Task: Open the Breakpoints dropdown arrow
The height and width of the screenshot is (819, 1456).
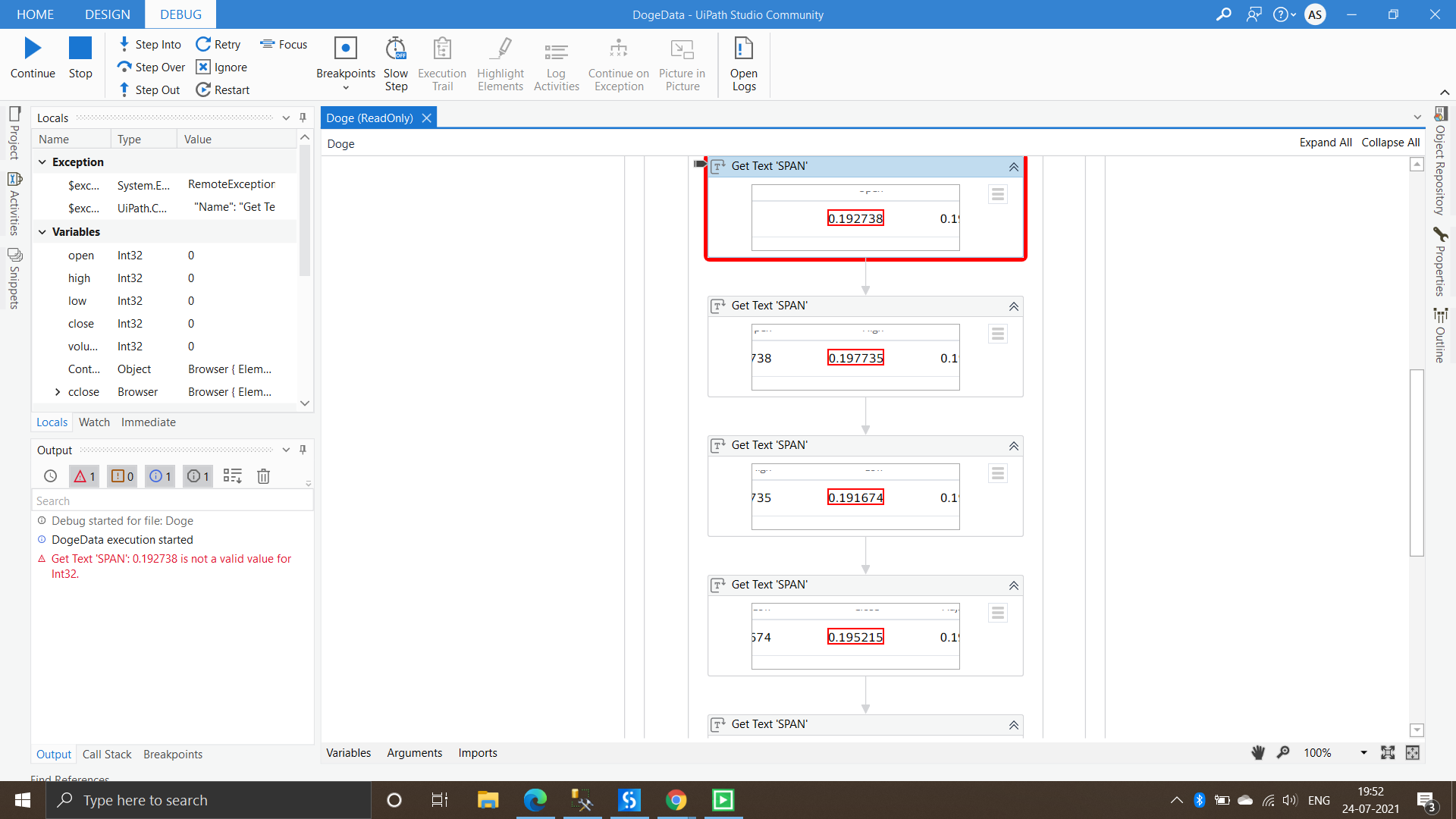Action: 346,88
